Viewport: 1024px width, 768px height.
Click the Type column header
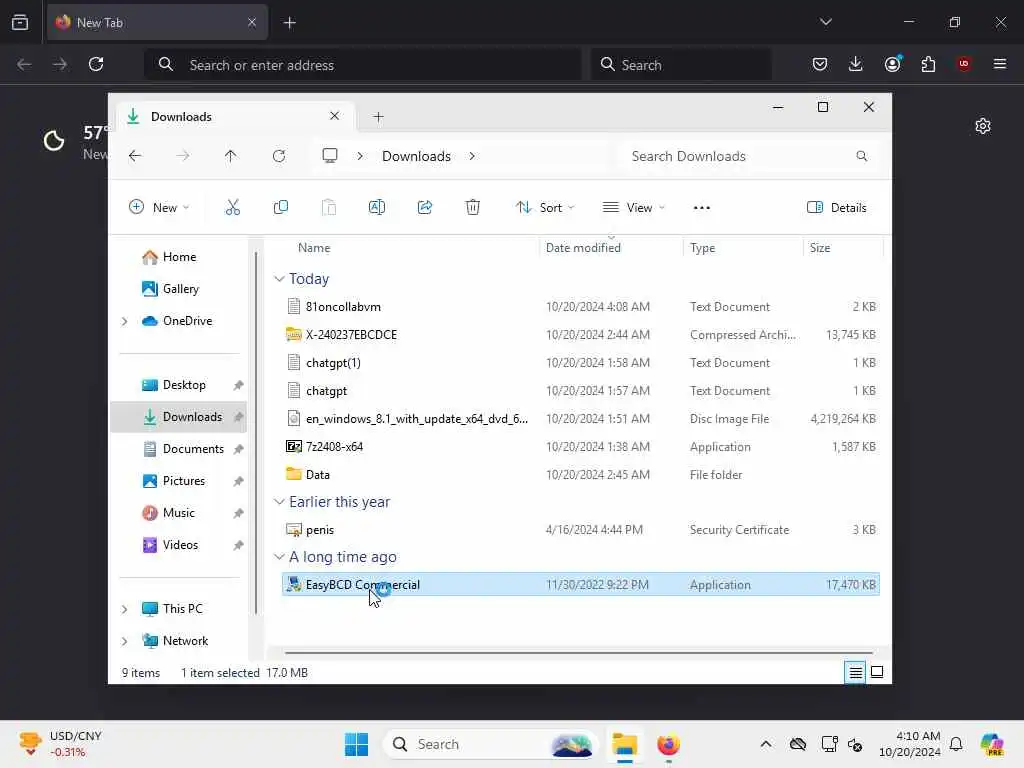click(703, 248)
